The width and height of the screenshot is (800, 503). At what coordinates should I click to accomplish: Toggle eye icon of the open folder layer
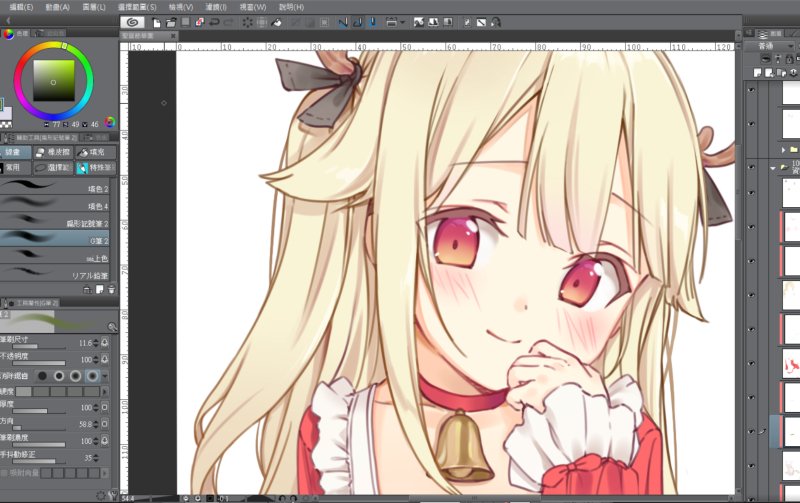[752, 168]
